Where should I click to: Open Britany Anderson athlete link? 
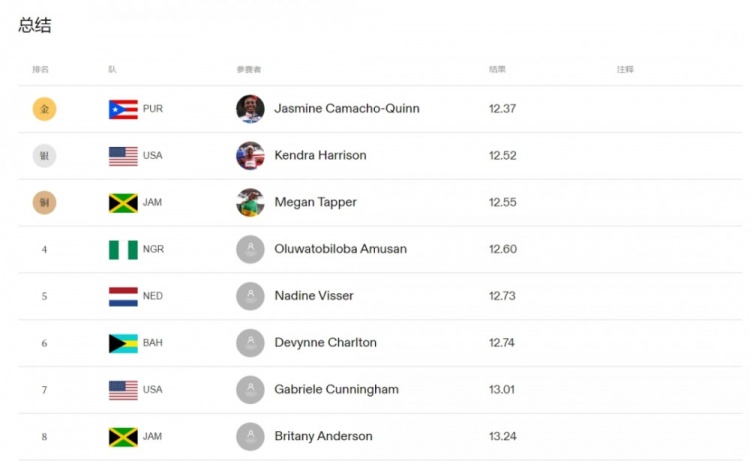pos(323,437)
